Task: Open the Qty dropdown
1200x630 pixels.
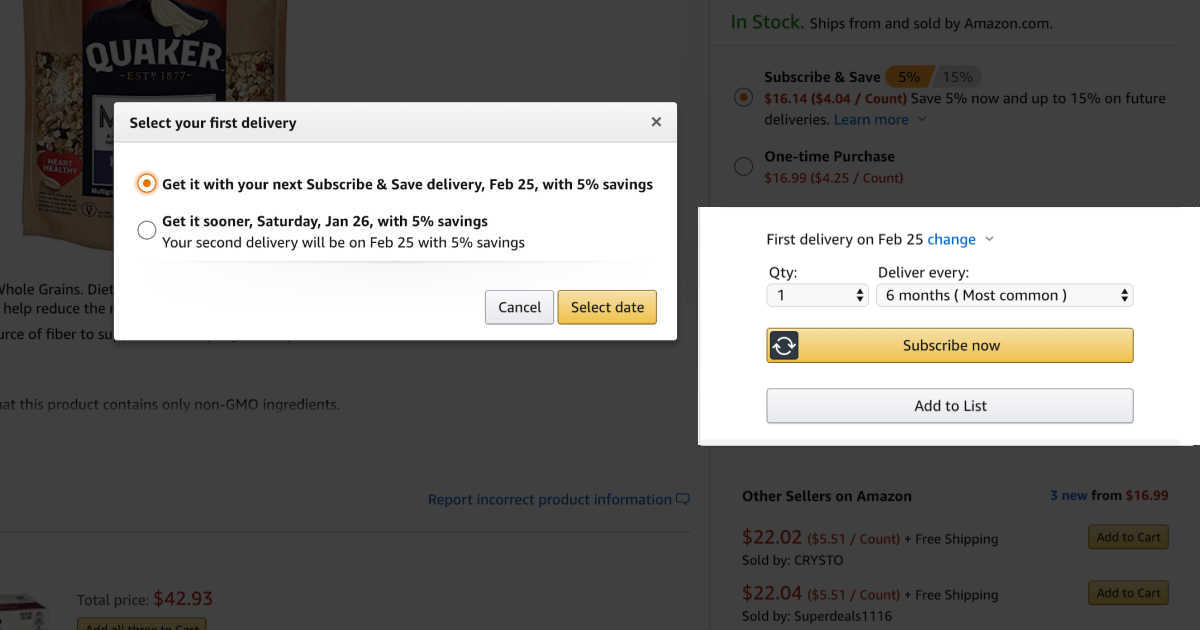Action: (817, 295)
